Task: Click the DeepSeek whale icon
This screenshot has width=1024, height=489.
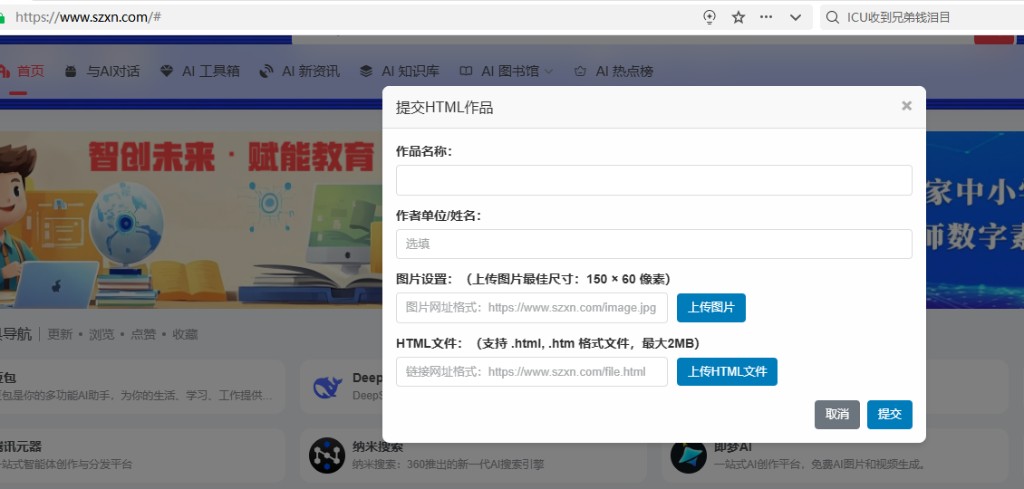Action: (x=327, y=386)
